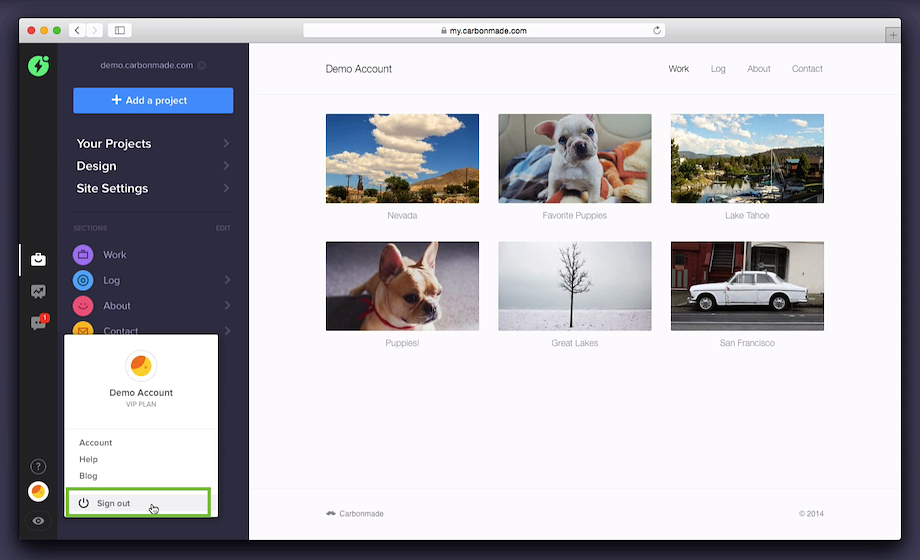Expand the Design chevron
Image resolution: width=920 pixels, height=560 pixels.
[226, 166]
